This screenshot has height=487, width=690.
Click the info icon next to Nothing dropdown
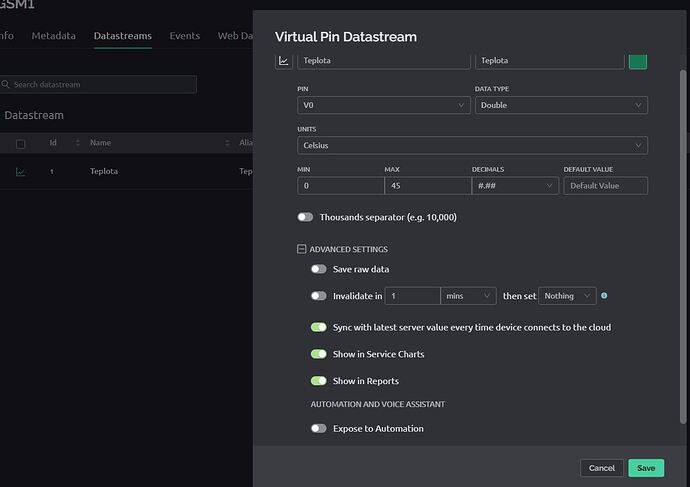604,296
